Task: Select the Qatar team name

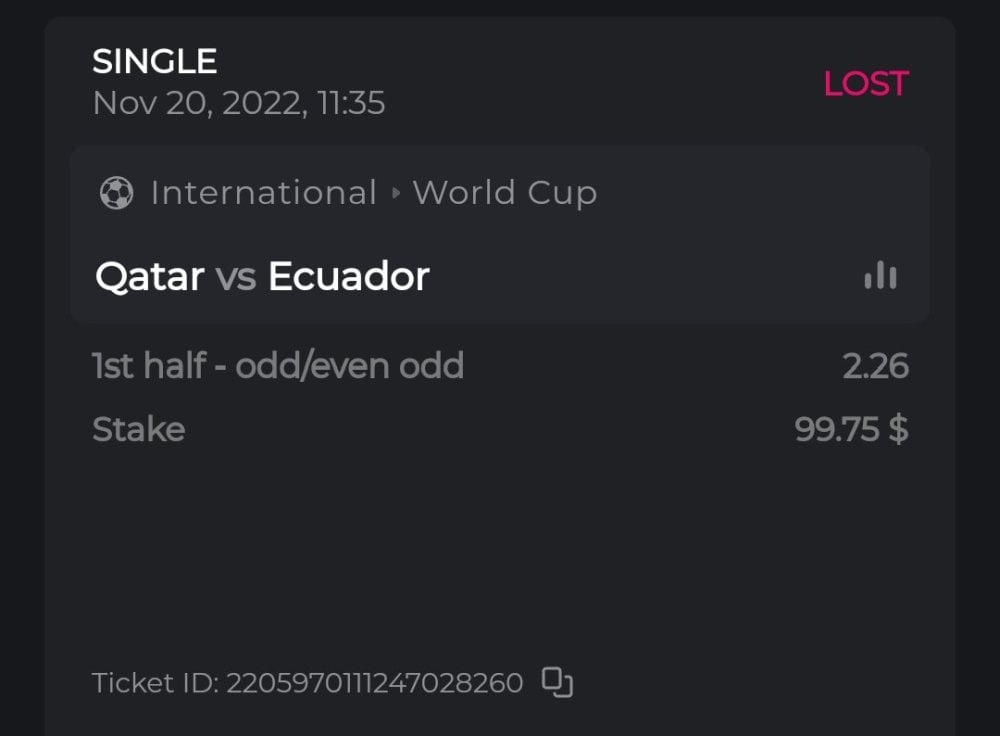Action: point(150,277)
